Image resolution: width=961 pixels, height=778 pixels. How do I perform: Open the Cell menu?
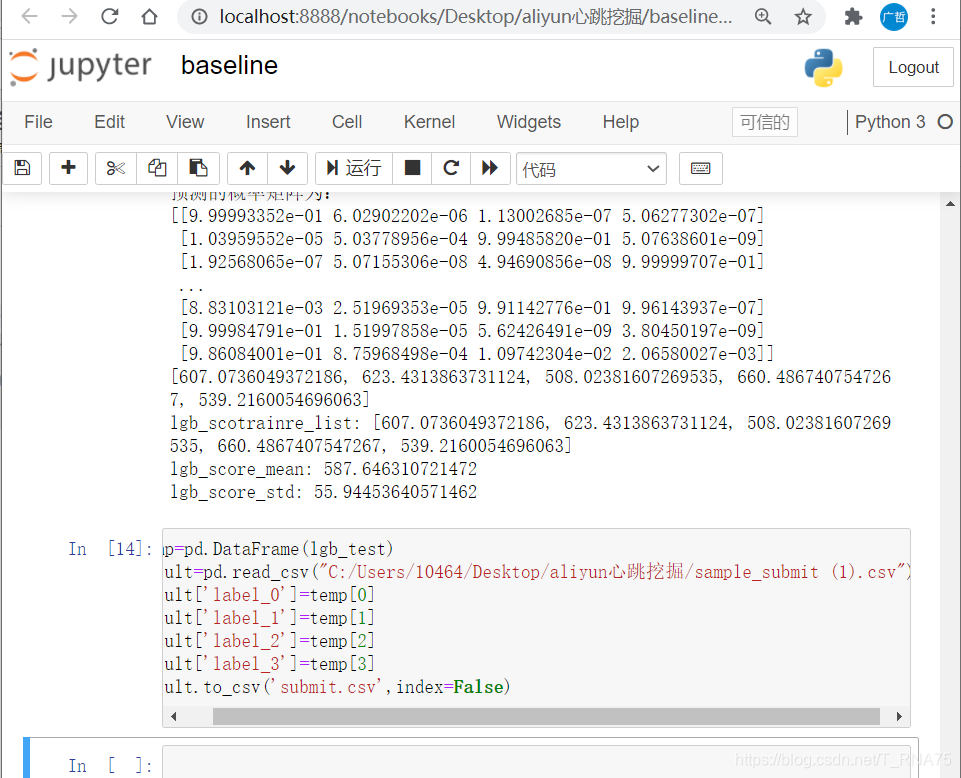347,122
